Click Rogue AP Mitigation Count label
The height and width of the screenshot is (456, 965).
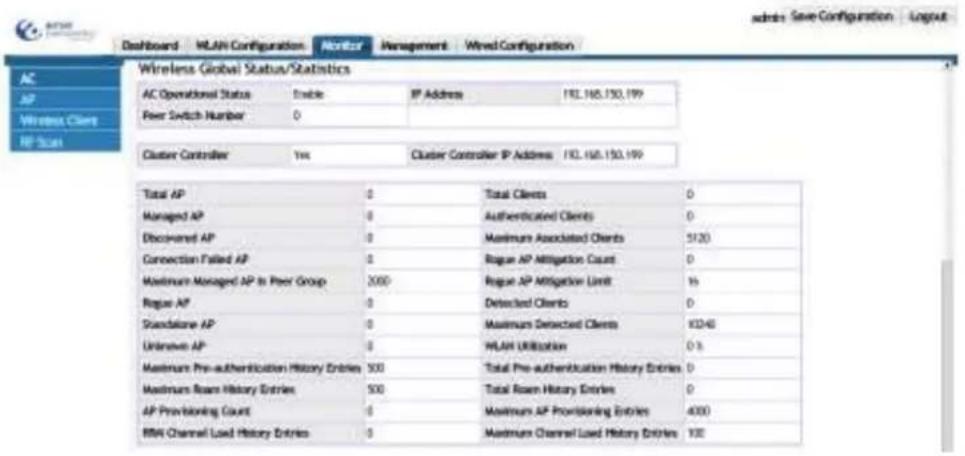click(x=550, y=259)
